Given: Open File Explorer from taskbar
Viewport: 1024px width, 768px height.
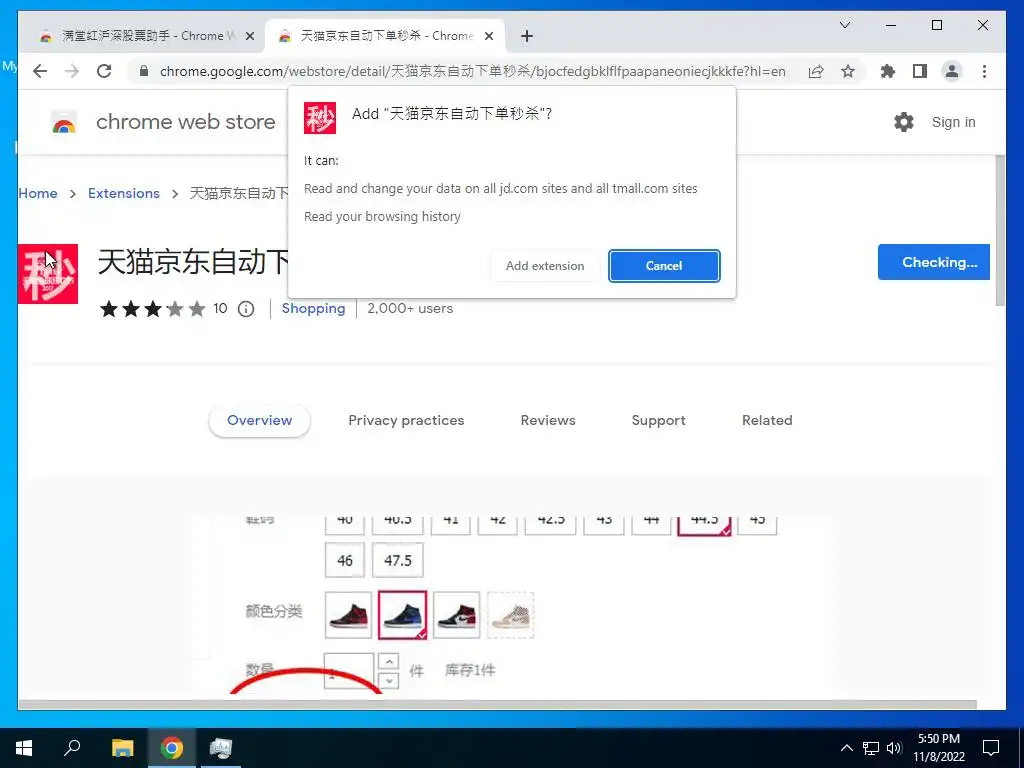Looking at the screenshot, I should (122, 748).
